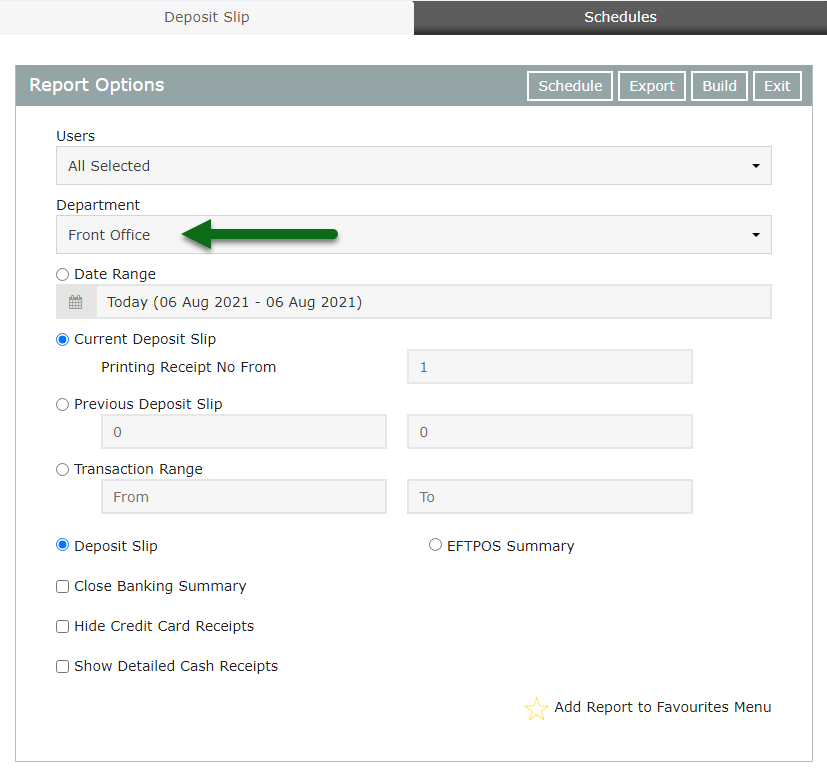The image size is (827, 784).
Task: Click the Printing Receipt No From label
Action: 188,367
